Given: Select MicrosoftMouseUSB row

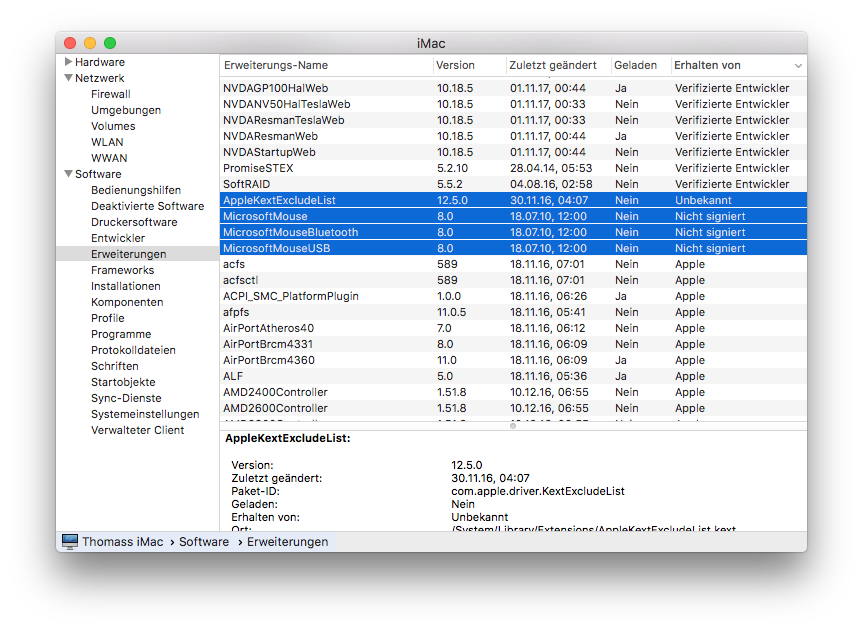Looking at the screenshot, I should 513,248.
